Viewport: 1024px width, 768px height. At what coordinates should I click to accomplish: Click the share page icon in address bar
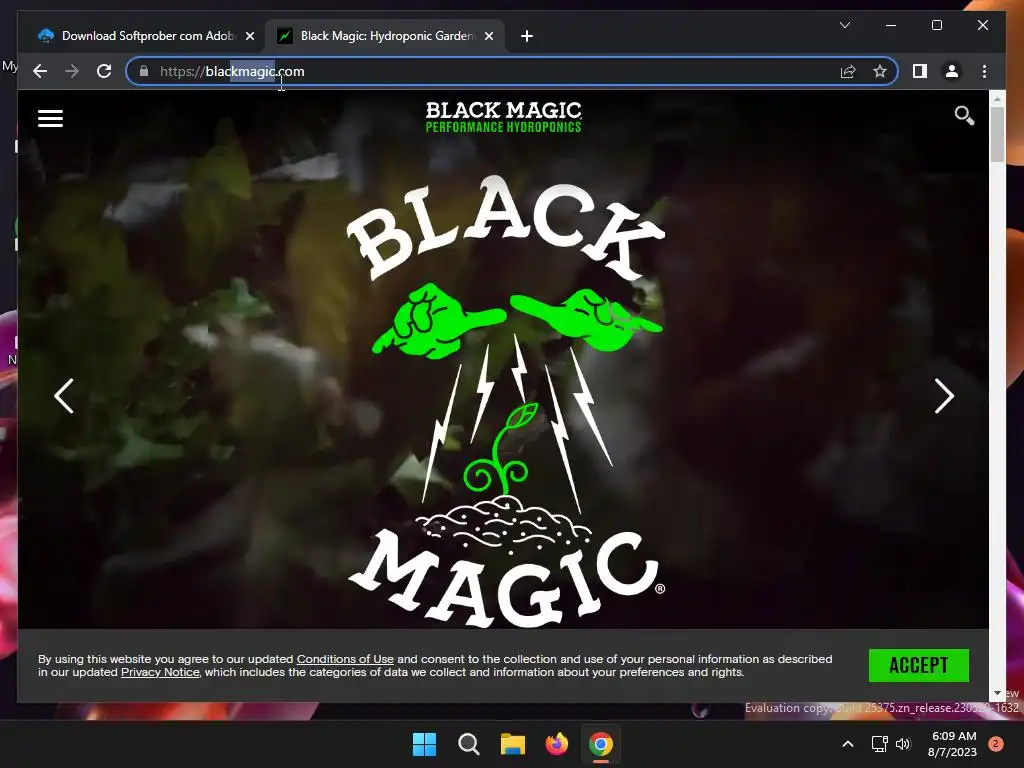click(x=848, y=71)
